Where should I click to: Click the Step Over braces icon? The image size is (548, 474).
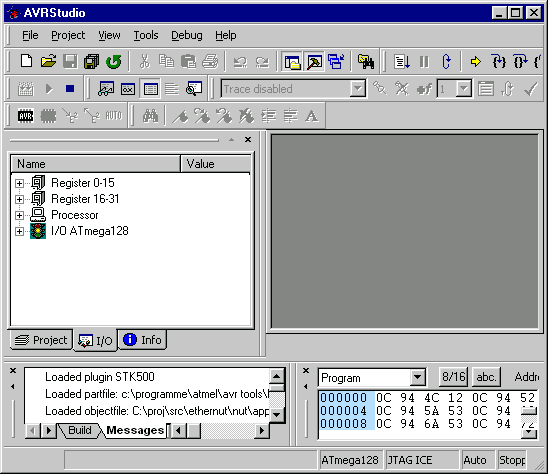click(520, 62)
